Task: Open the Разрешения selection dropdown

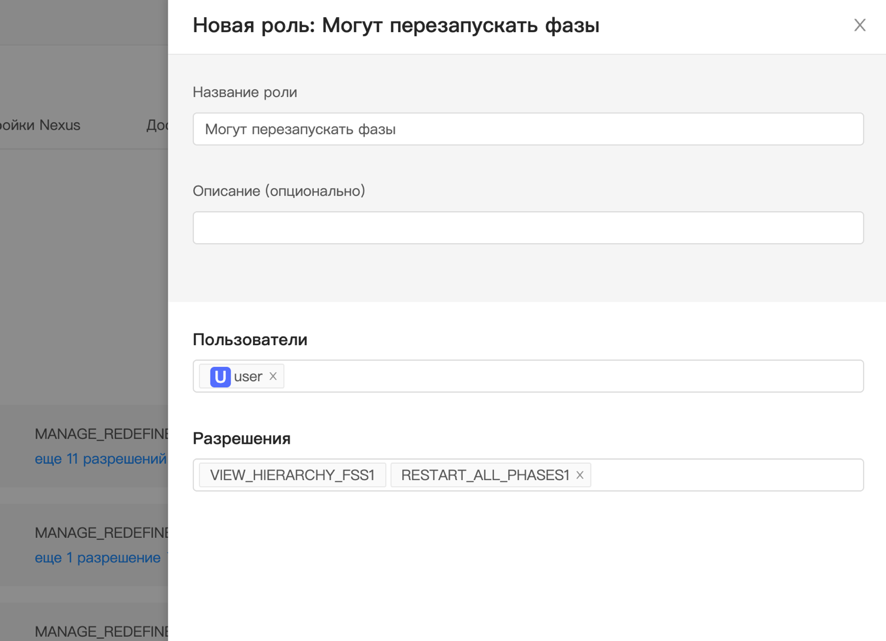Action: click(725, 475)
